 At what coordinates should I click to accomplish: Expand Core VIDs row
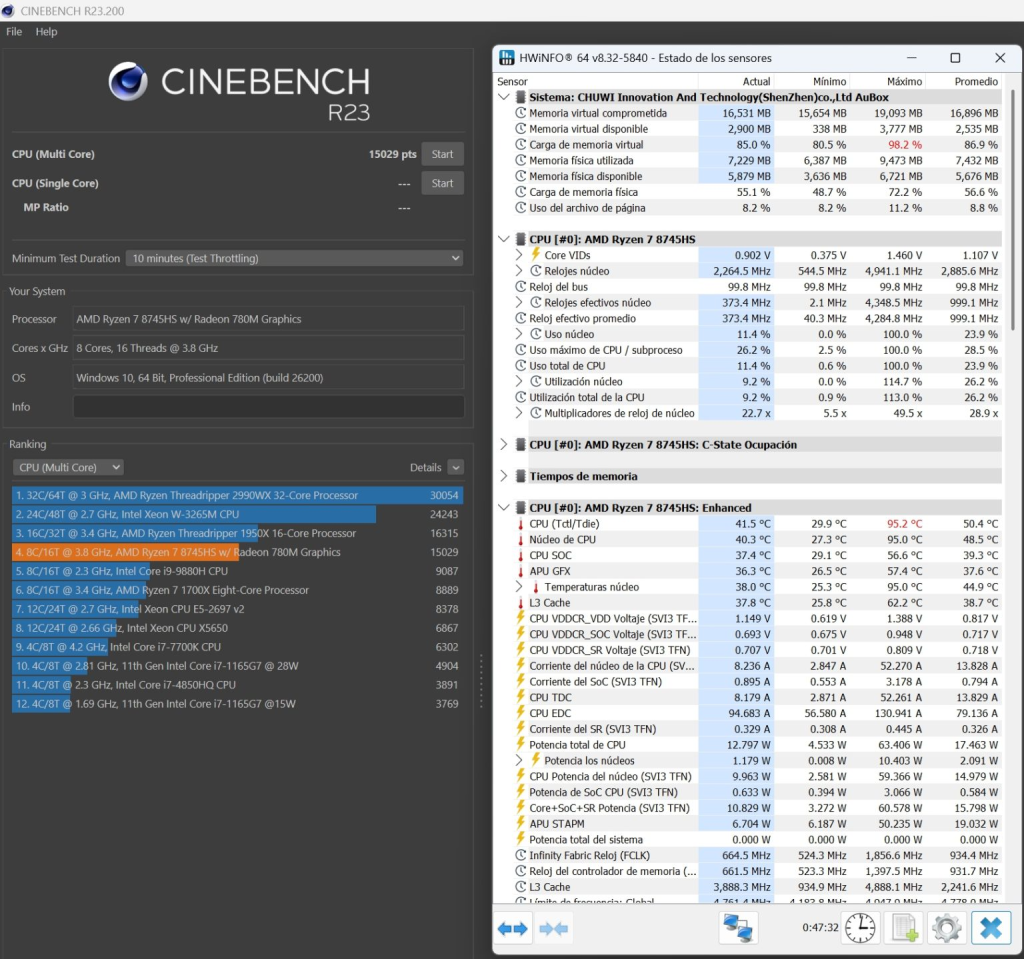tap(519, 255)
